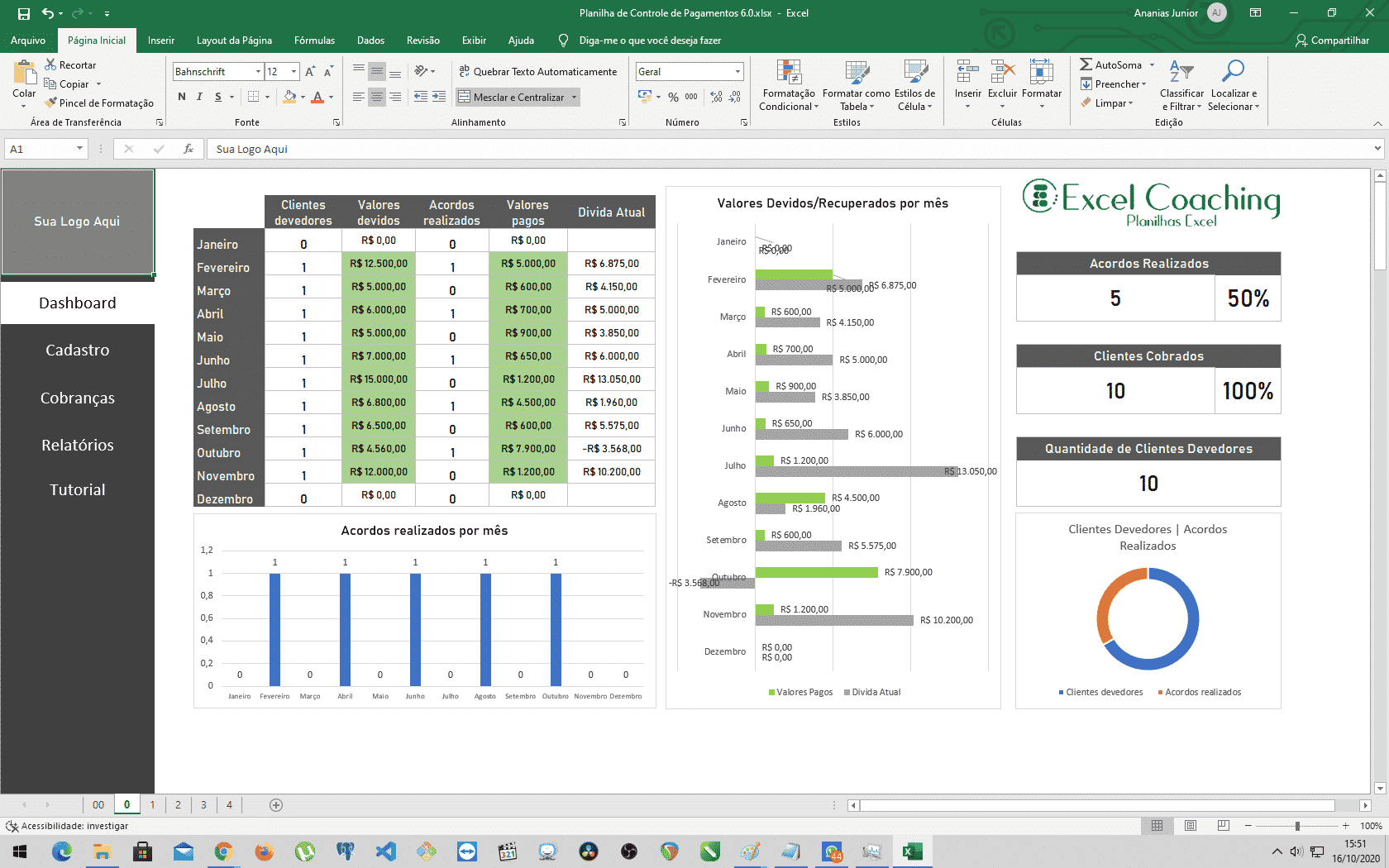Open the Arquivo tab
Viewport: 1389px width, 868px height.
pos(28,41)
